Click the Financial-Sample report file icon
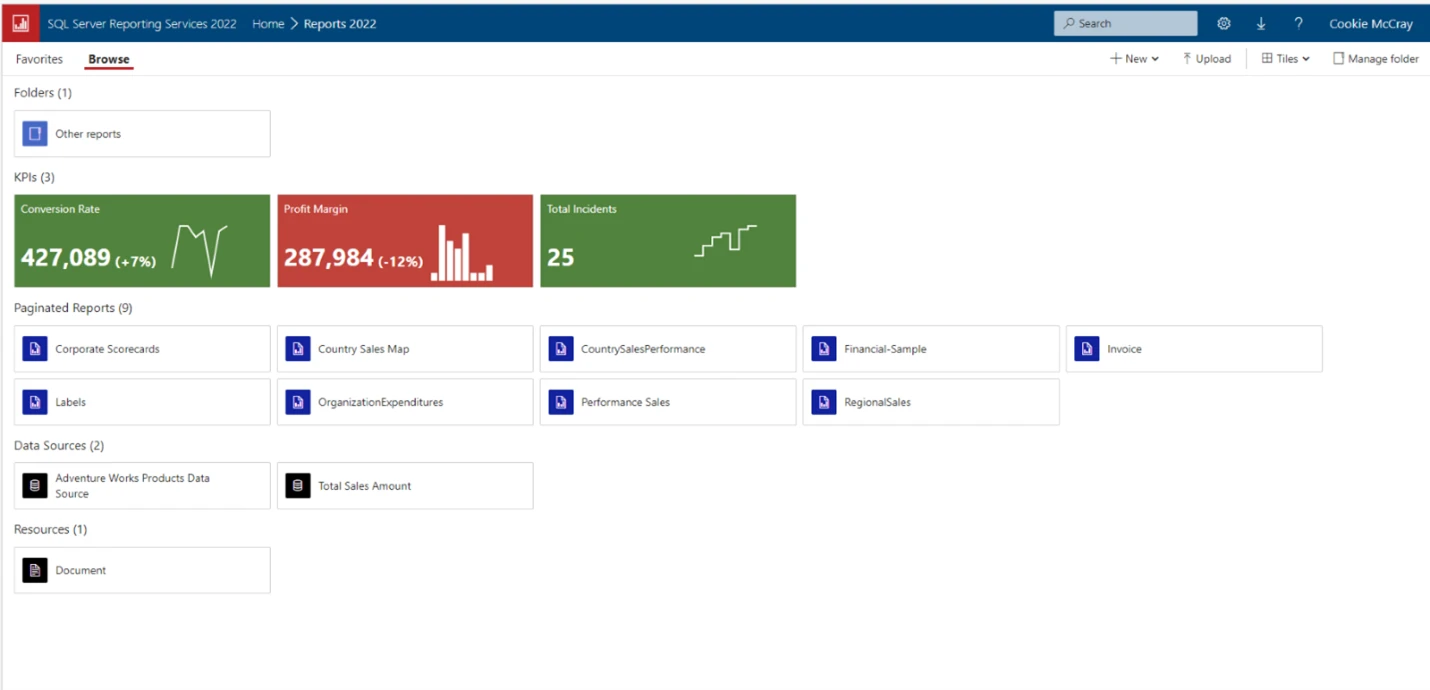This screenshot has width=1430, height=690. (823, 348)
